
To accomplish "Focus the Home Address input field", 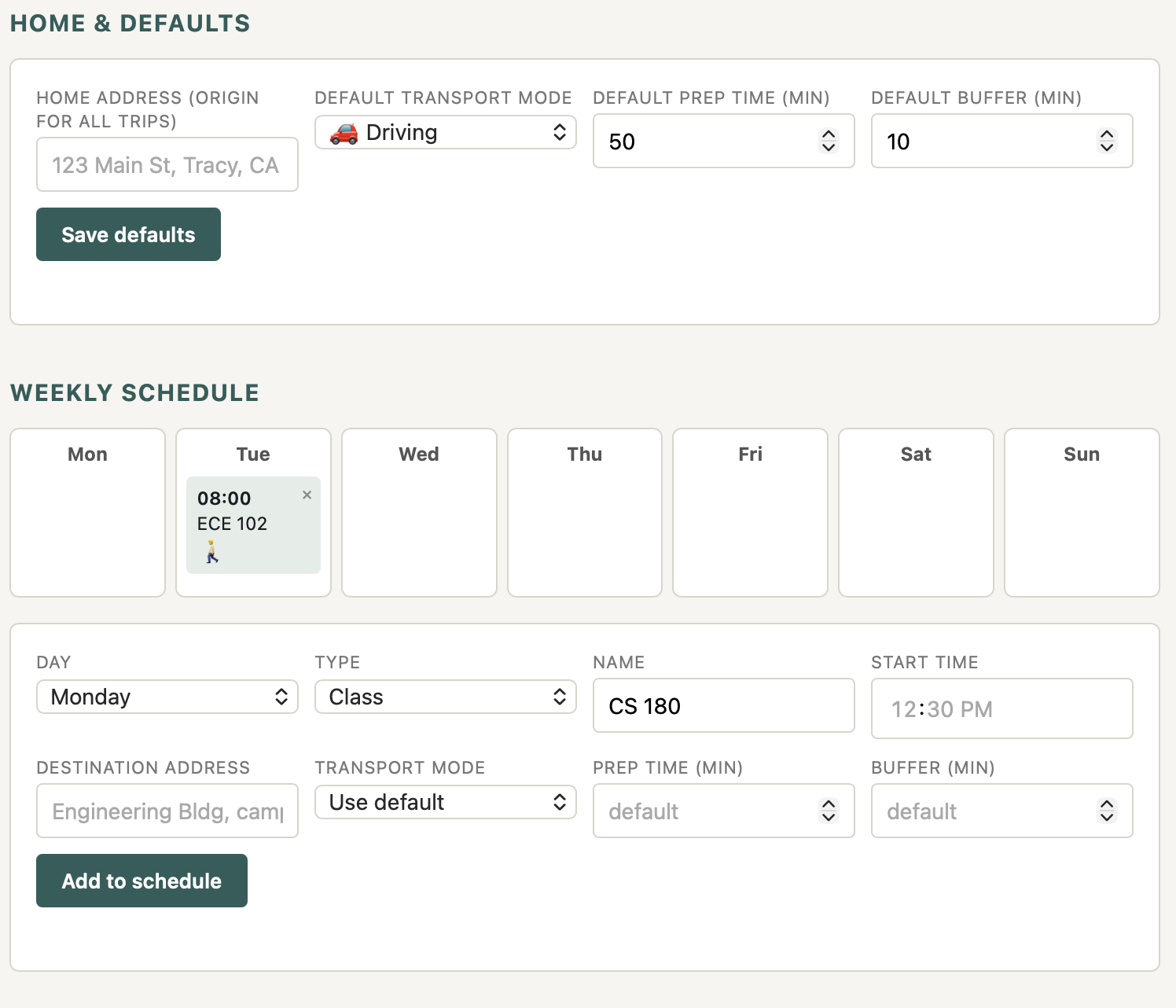I will click(167, 164).
